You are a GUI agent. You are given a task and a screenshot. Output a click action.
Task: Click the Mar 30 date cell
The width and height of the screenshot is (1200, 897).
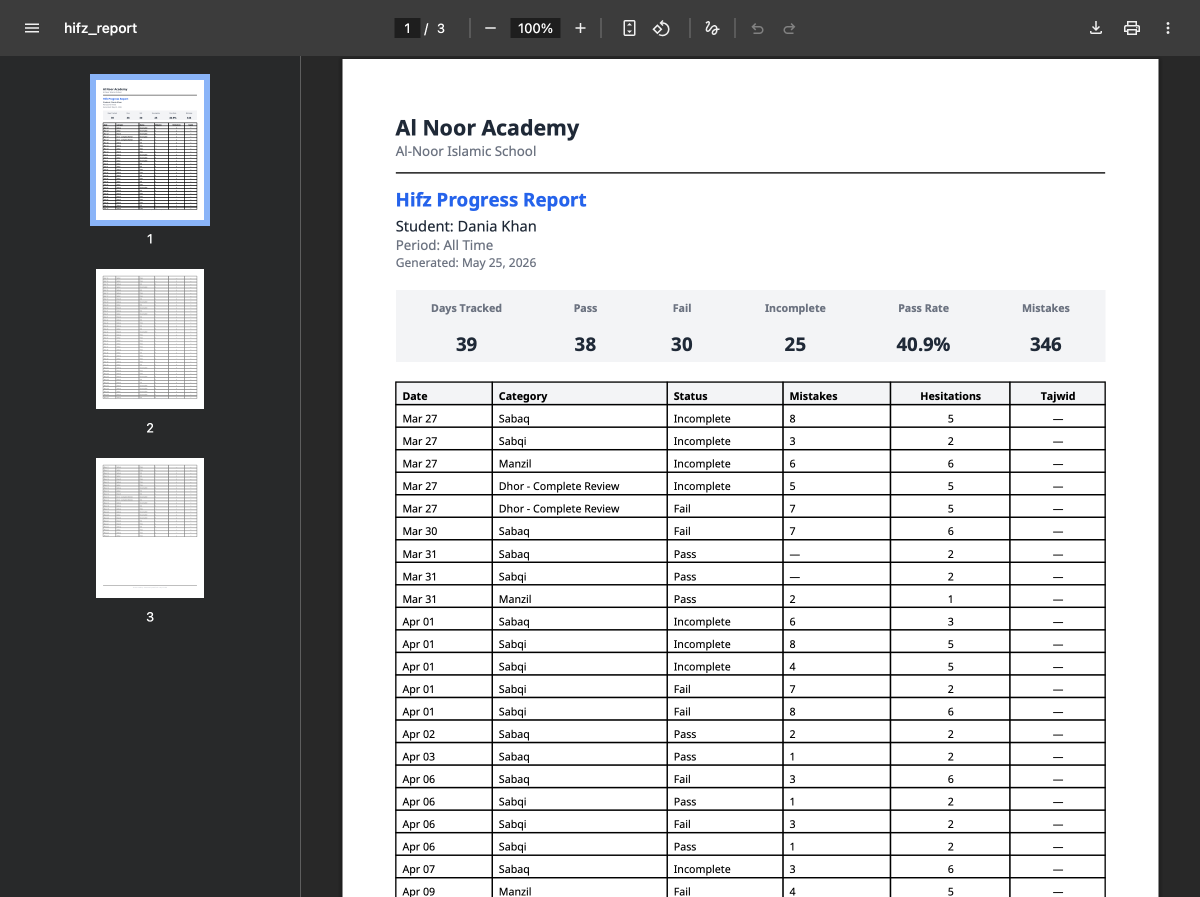pos(444,531)
